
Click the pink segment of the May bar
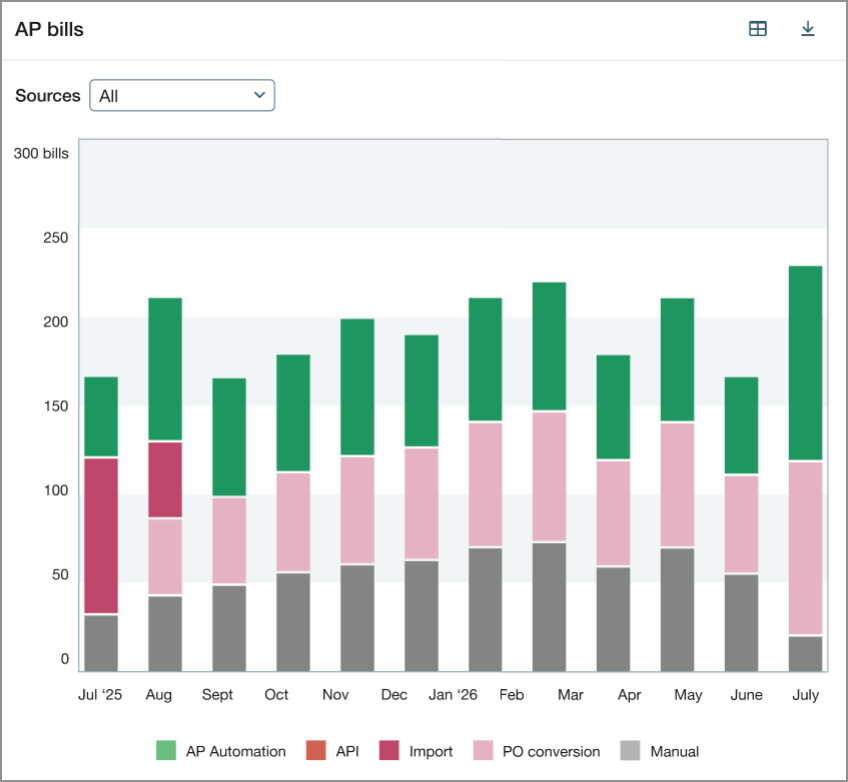point(687,480)
